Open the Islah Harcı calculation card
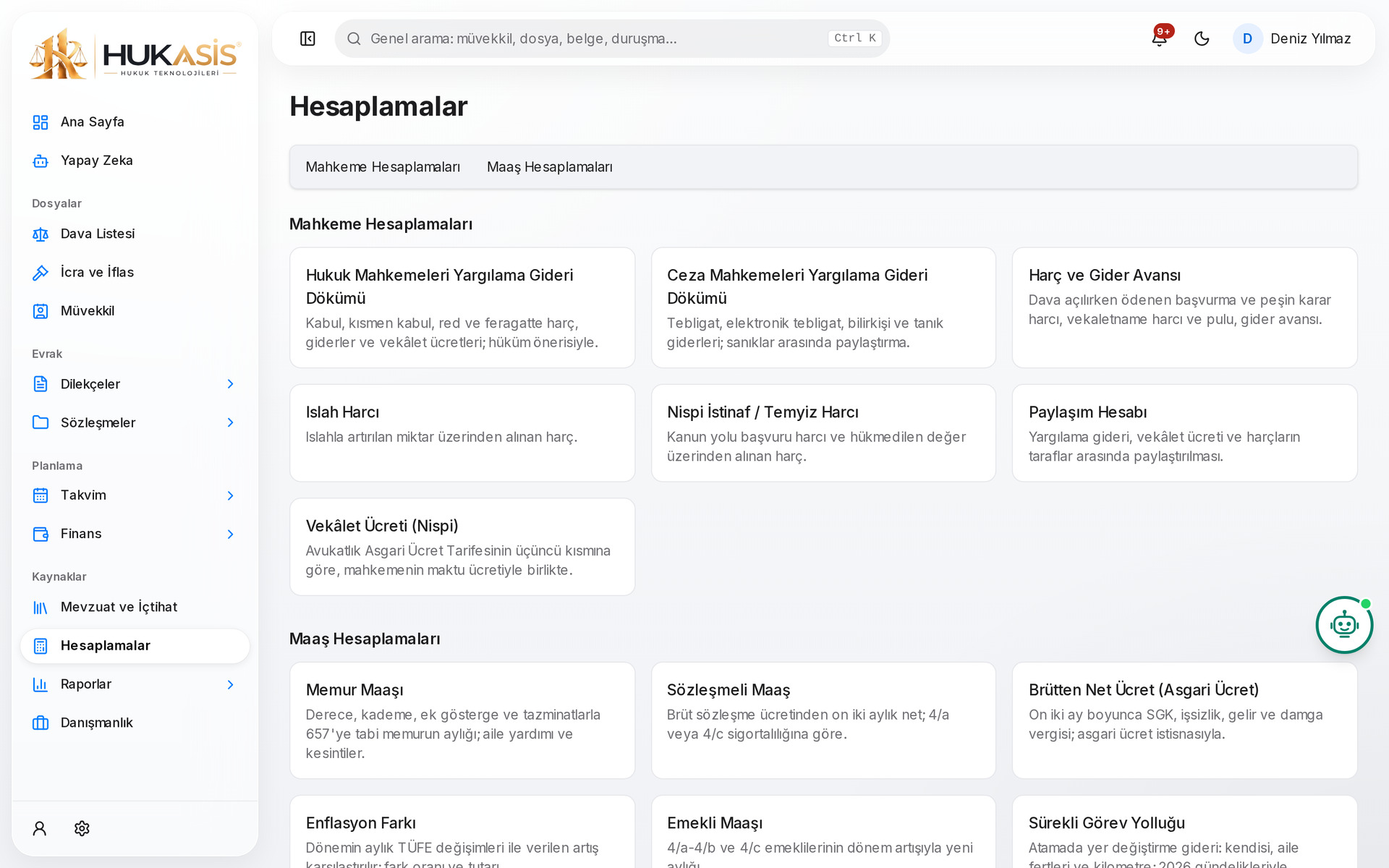This screenshot has height=868, width=1389. click(462, 433)
